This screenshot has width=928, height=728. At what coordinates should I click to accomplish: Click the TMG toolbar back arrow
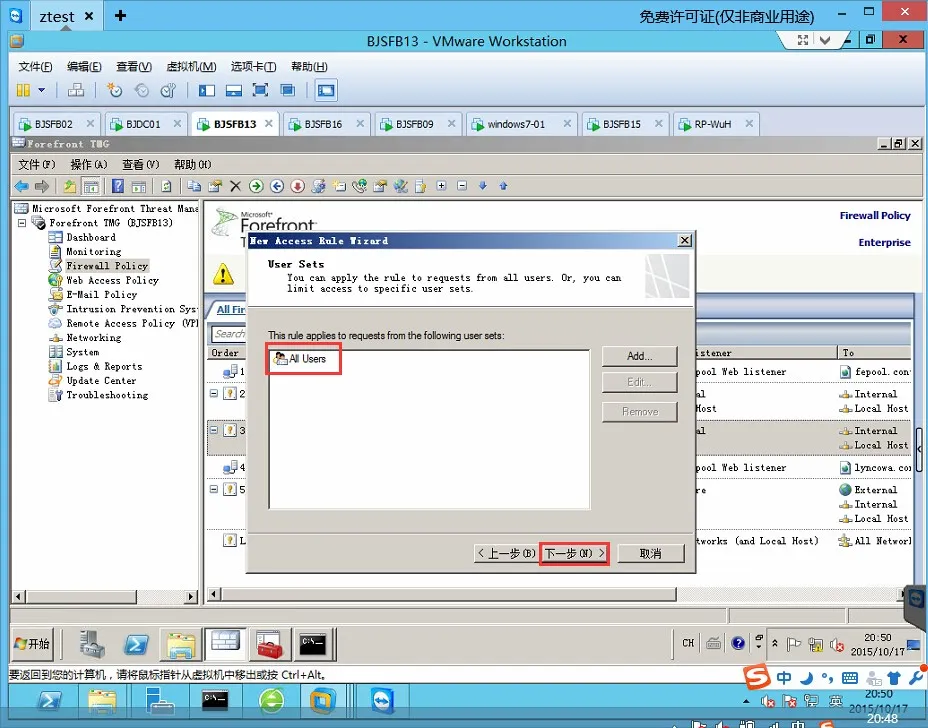[22, 186]
